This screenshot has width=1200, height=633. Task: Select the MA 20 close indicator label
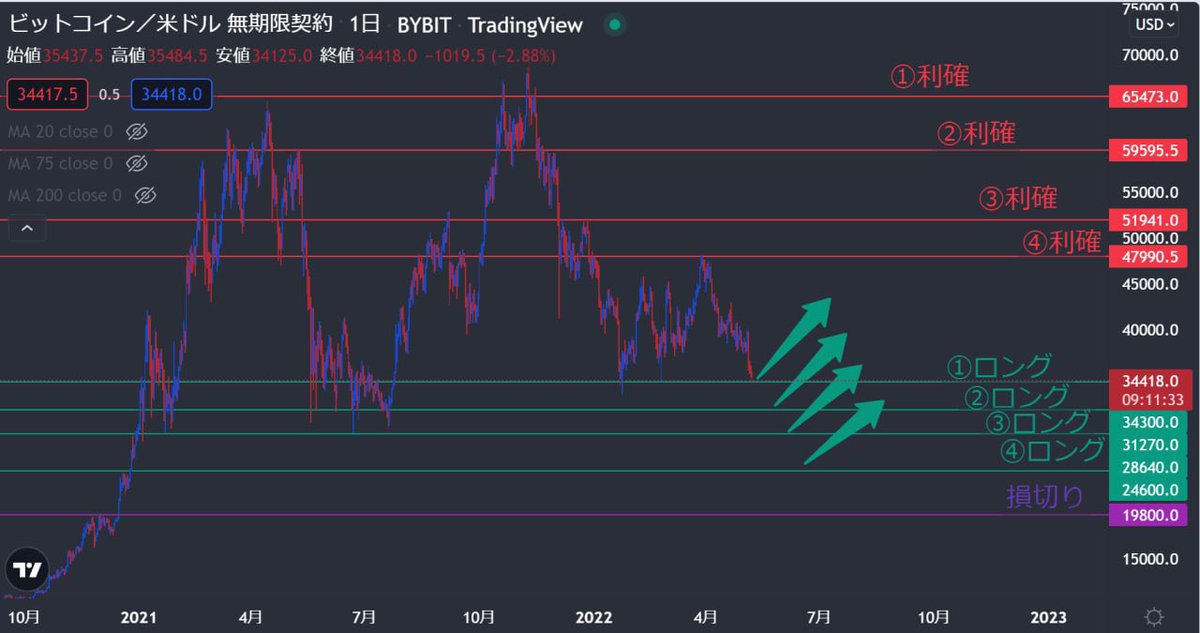pyautogui.click(x=60, y=131)
